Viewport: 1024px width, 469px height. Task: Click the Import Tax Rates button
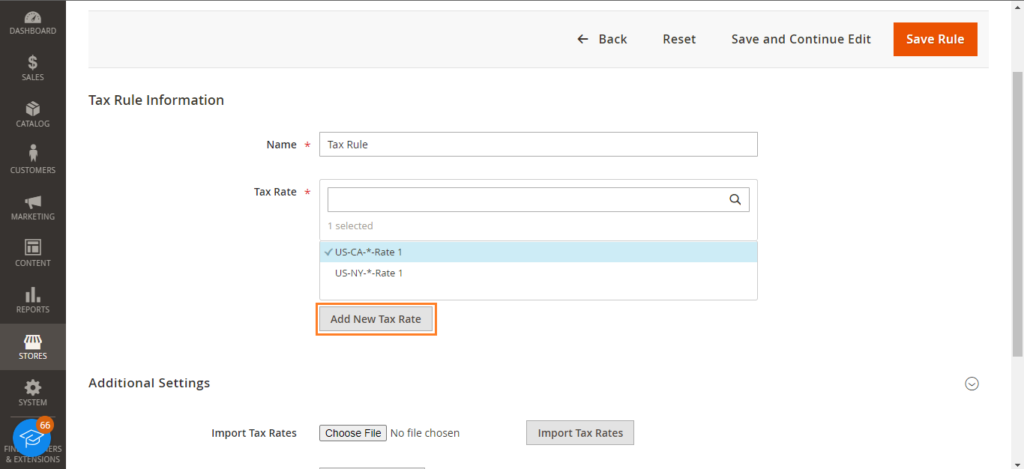[x=580, y=432]
